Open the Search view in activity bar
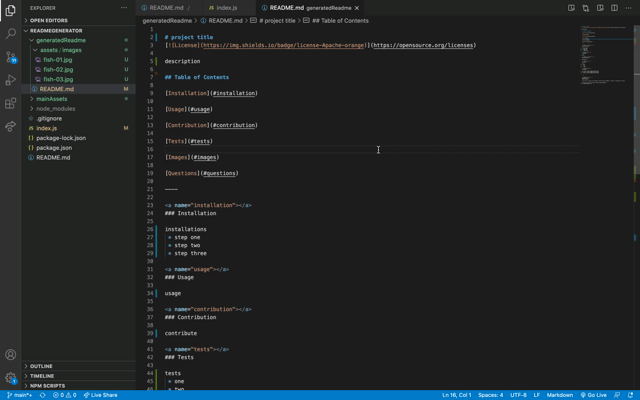The image size is (640, 400). click(11, 32)
